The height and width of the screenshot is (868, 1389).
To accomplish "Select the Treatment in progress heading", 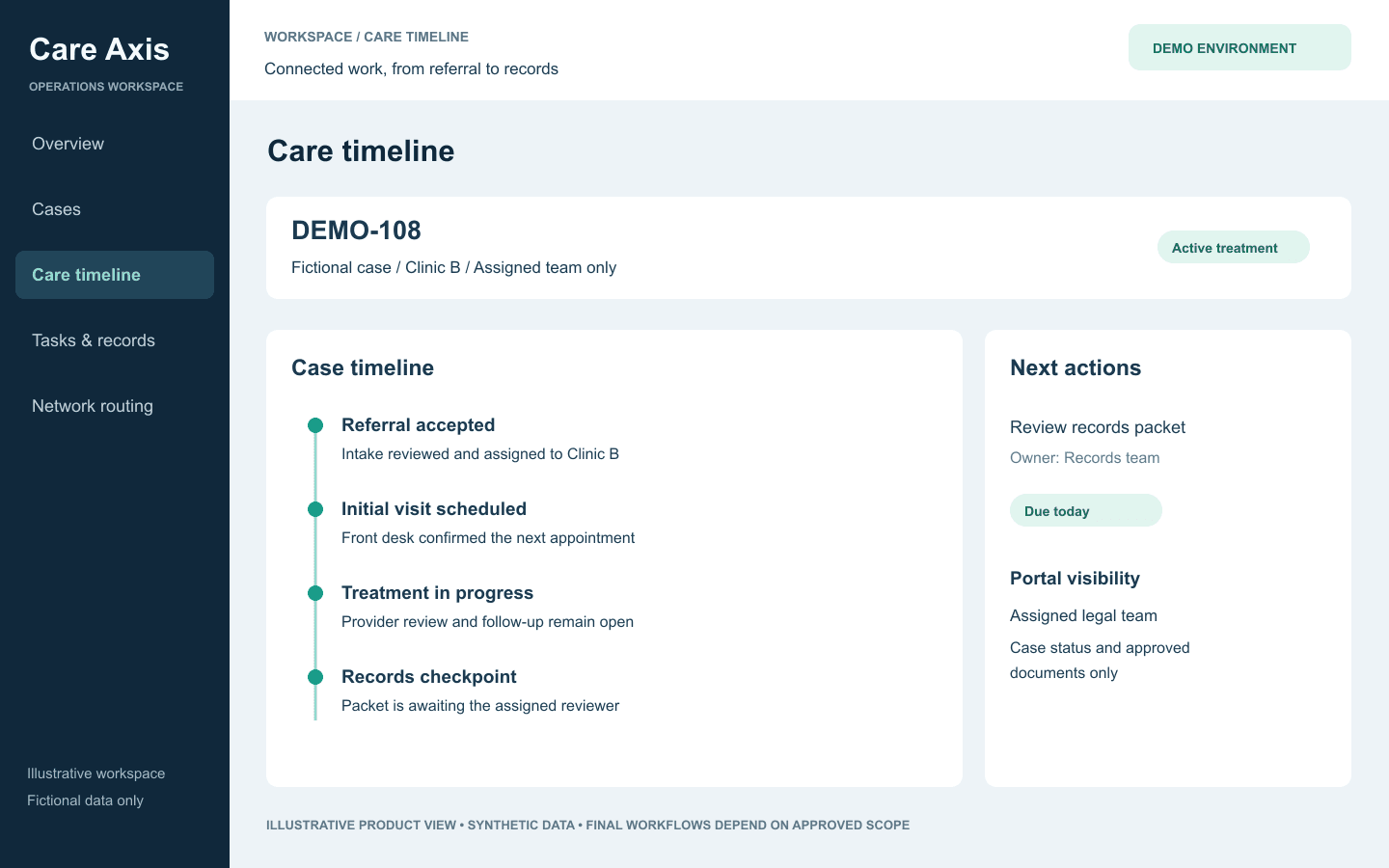I will (x=437, y=593).
